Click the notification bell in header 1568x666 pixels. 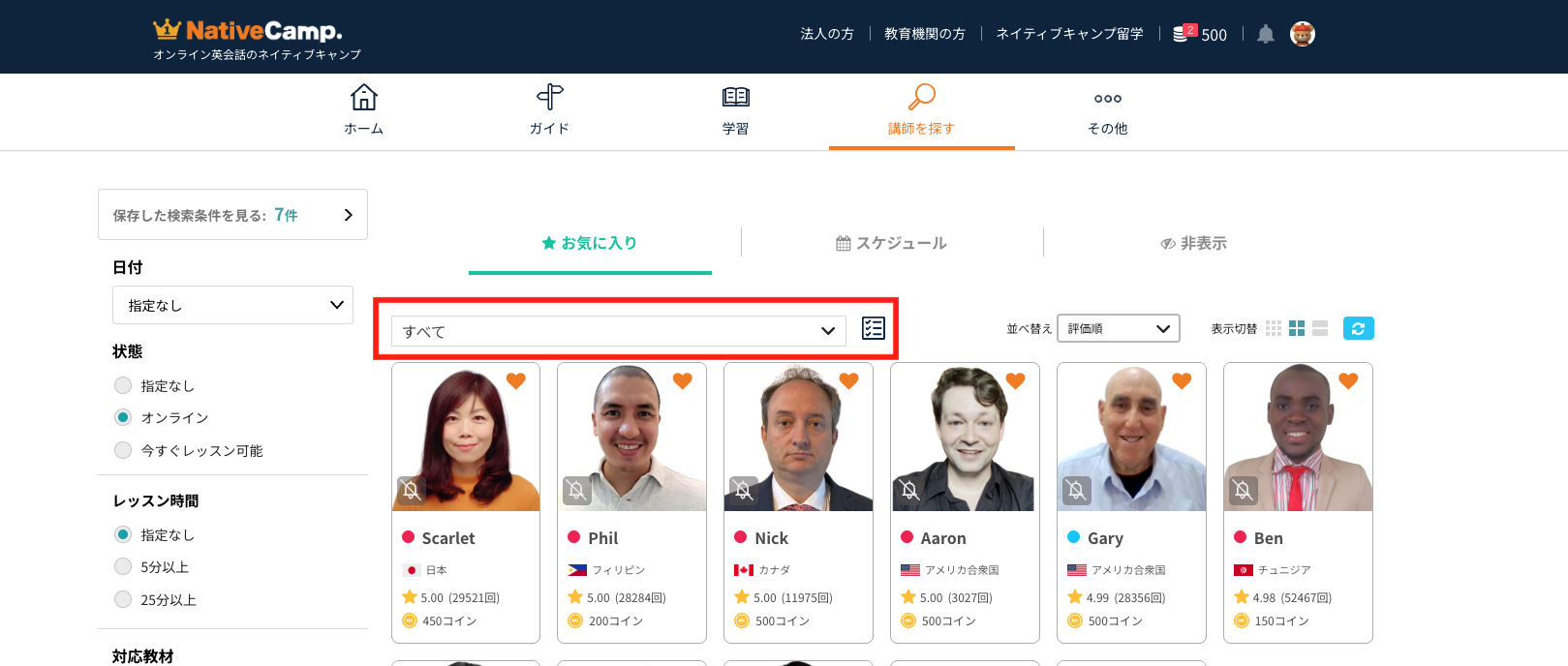(1265, 35)
